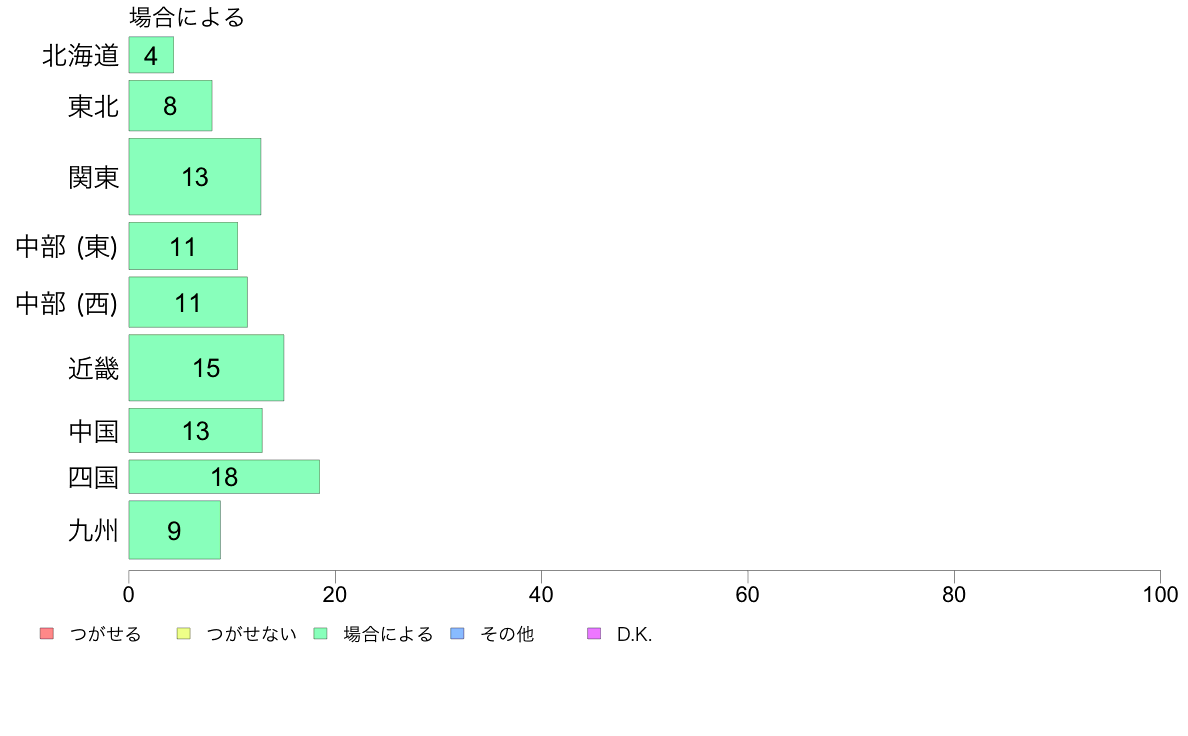Select the 東北 bar showing 8

(x=170, y=106)
